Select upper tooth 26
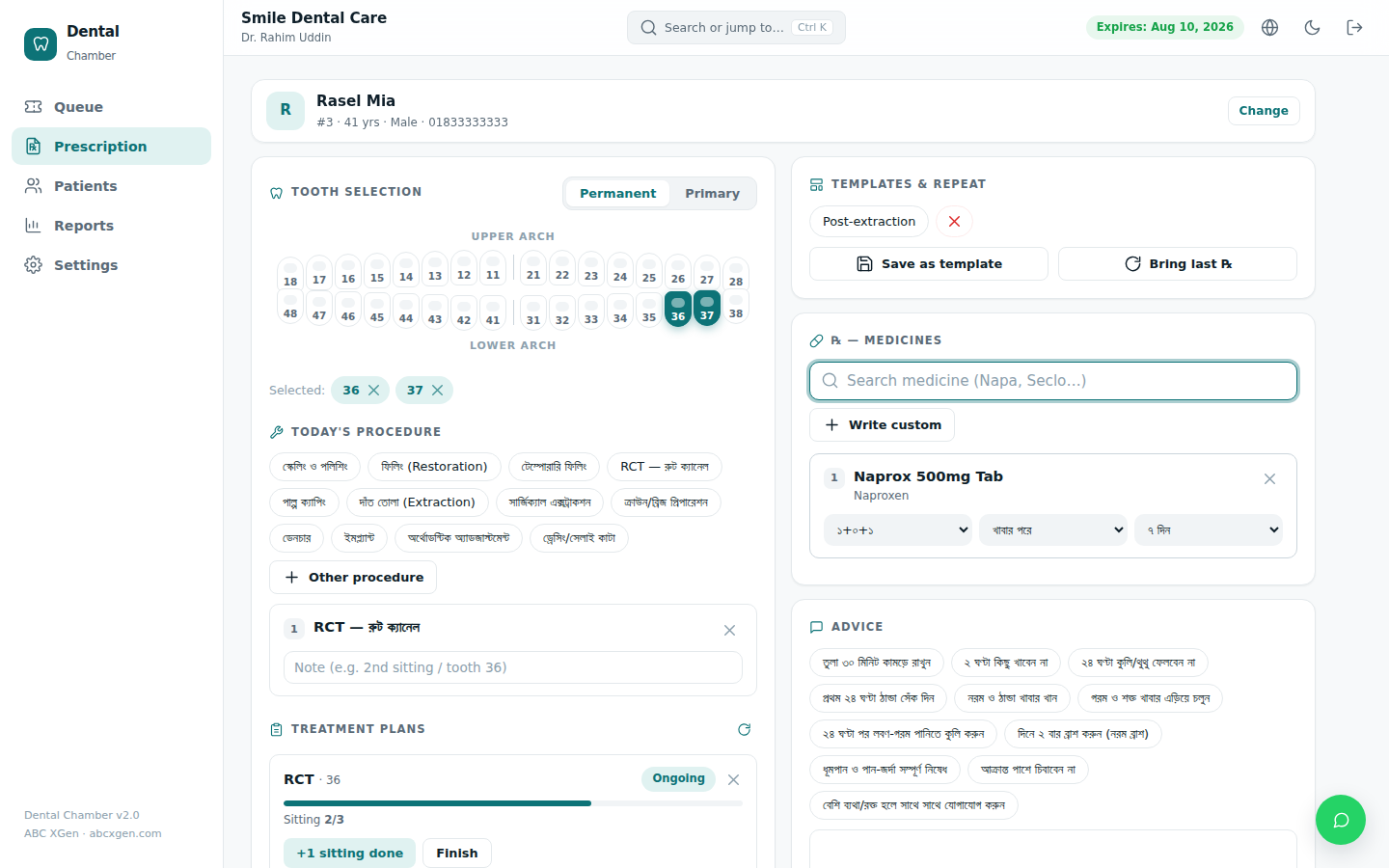The width and height of the screenshot is (1389, 868). click(678, 272)
